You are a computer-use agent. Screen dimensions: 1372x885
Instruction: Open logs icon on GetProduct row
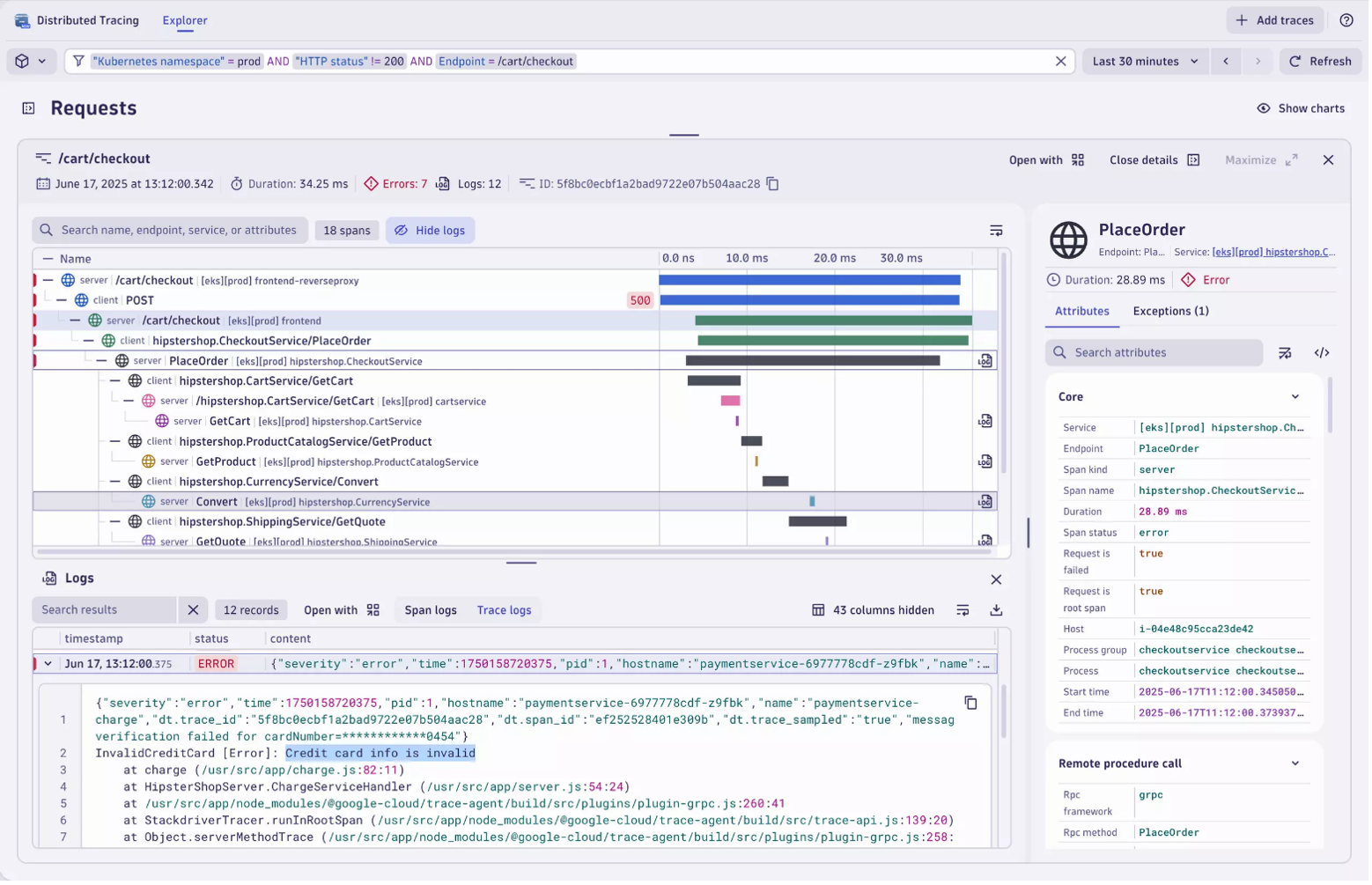coord(987,462)
